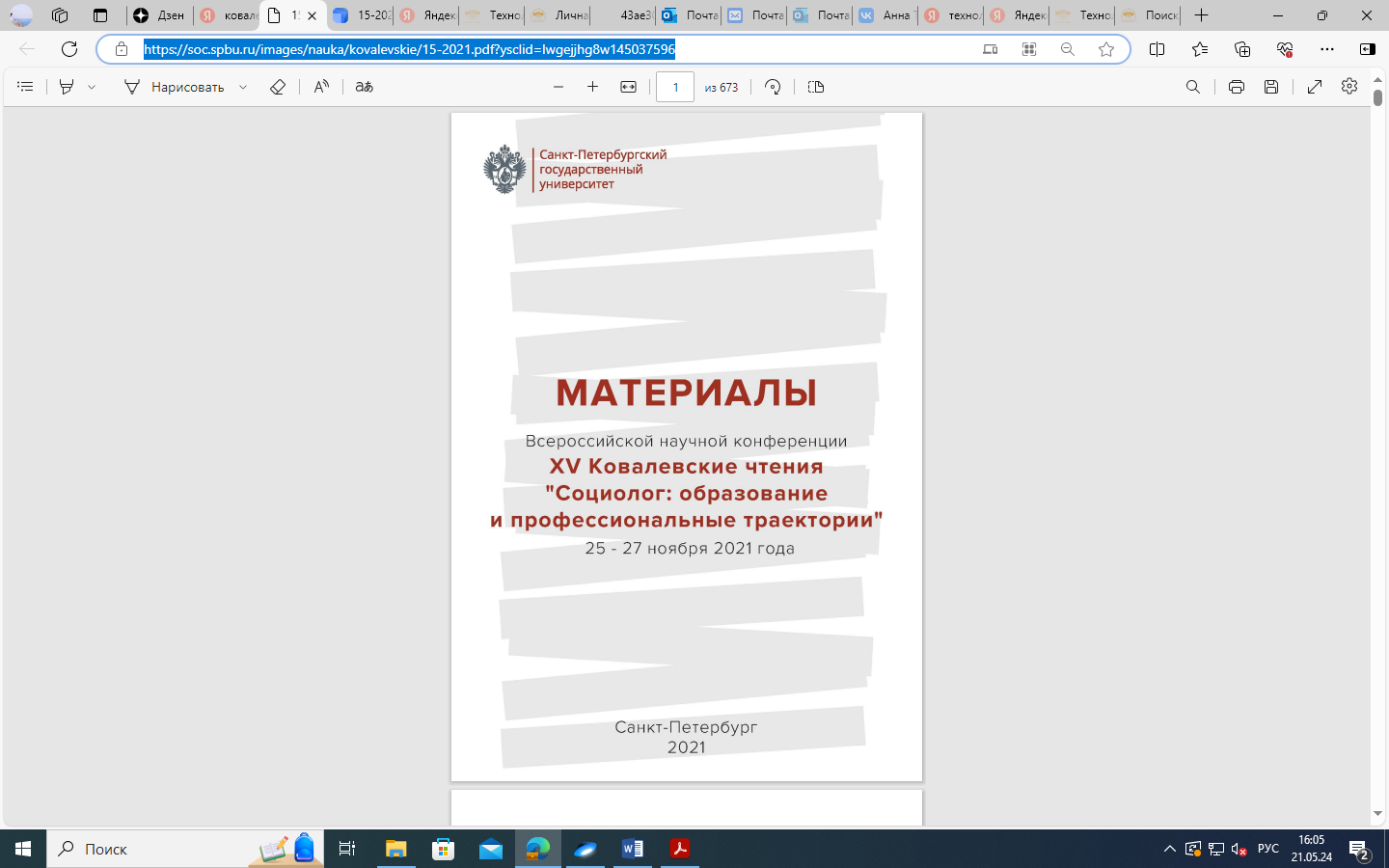
Task: Click the Санкт-Петербургский государственный университет logo text
Action: [x=603, y=169]
